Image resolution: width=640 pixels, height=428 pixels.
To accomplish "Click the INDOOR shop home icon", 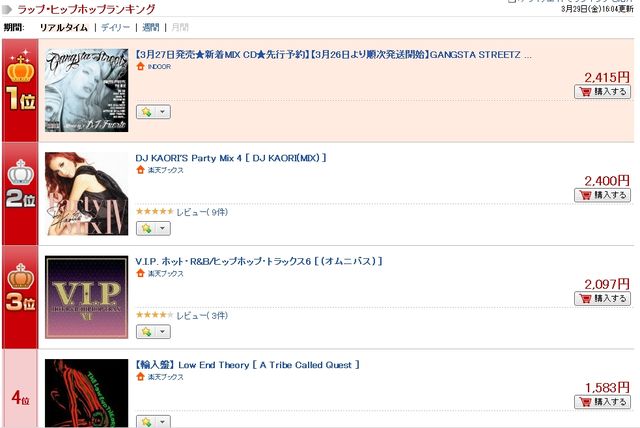I will tap(140, 66).
